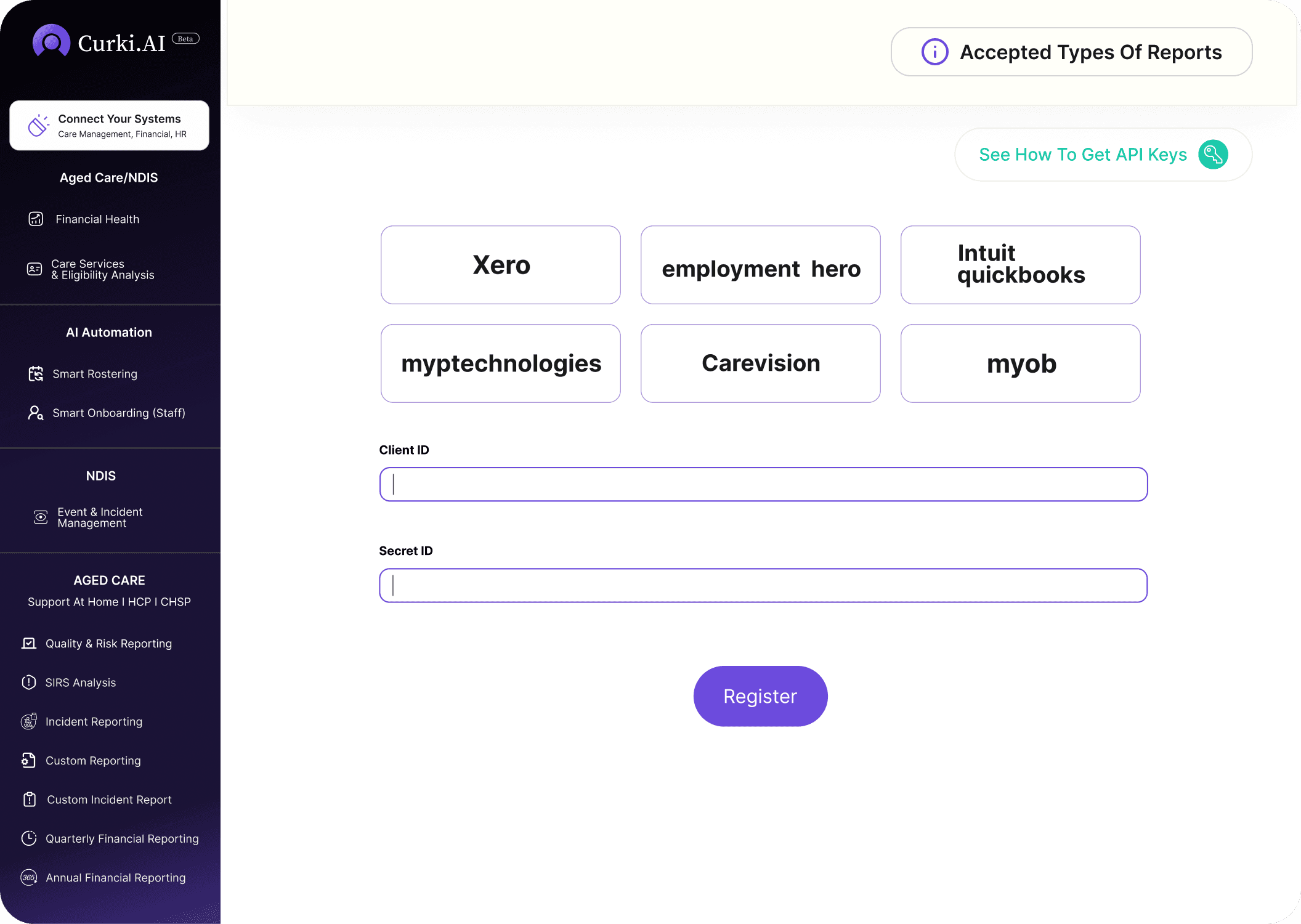Go to Event & Incident Management
The width and height of the screenshot is (1301, 924).
(x=100, y=517)
